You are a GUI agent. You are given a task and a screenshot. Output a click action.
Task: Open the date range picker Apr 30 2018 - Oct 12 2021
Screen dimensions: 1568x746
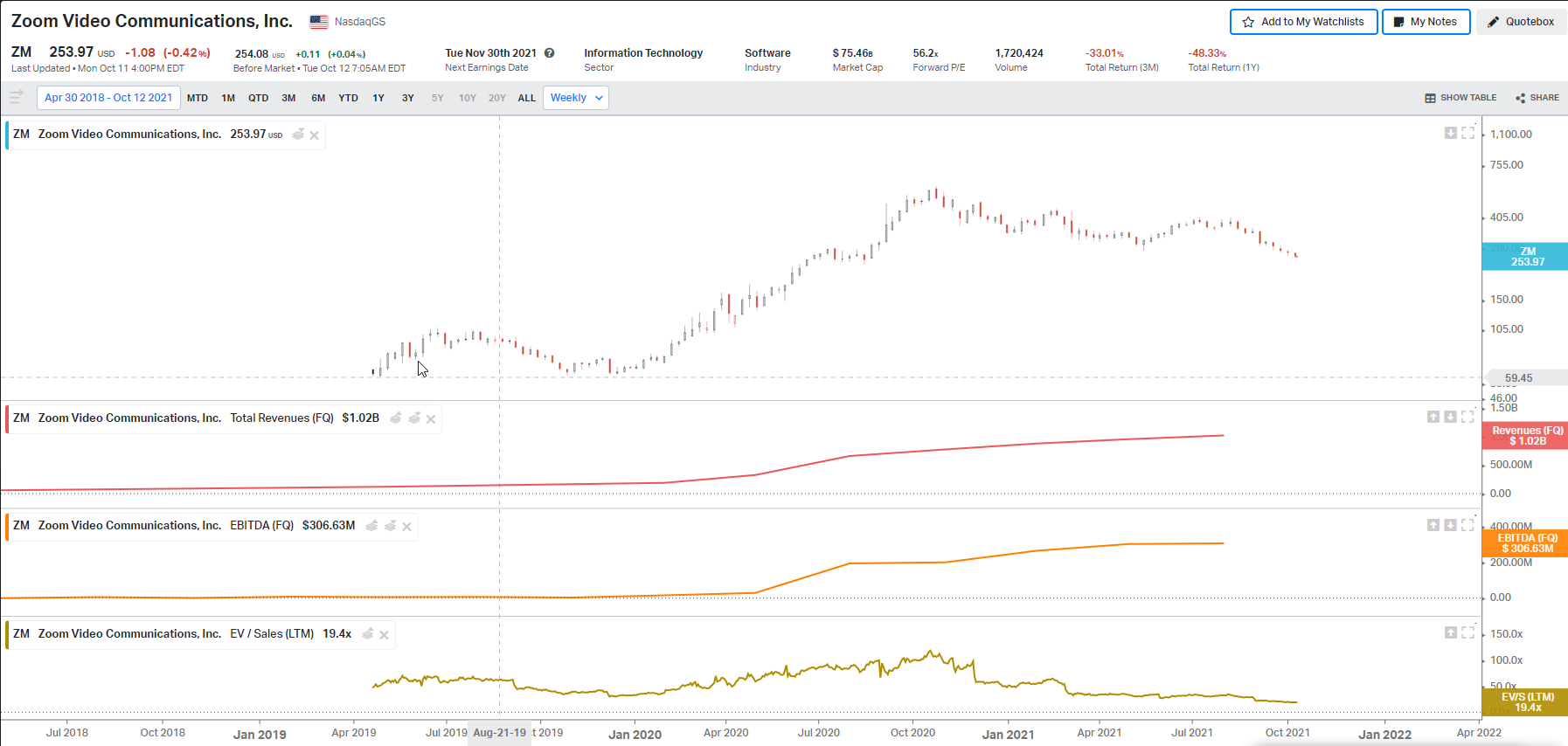click(108, 98)
